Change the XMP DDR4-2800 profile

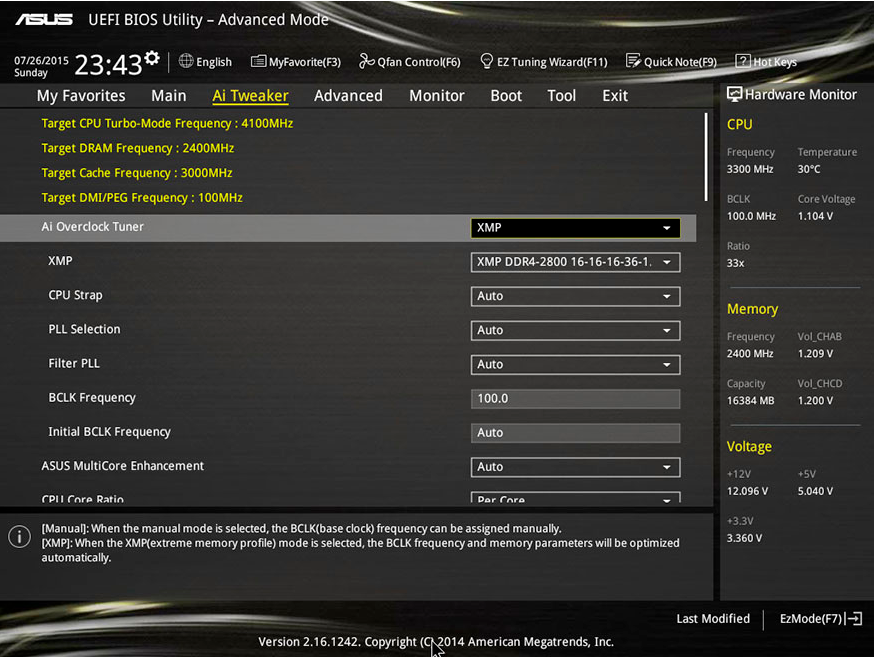[575, 261]
